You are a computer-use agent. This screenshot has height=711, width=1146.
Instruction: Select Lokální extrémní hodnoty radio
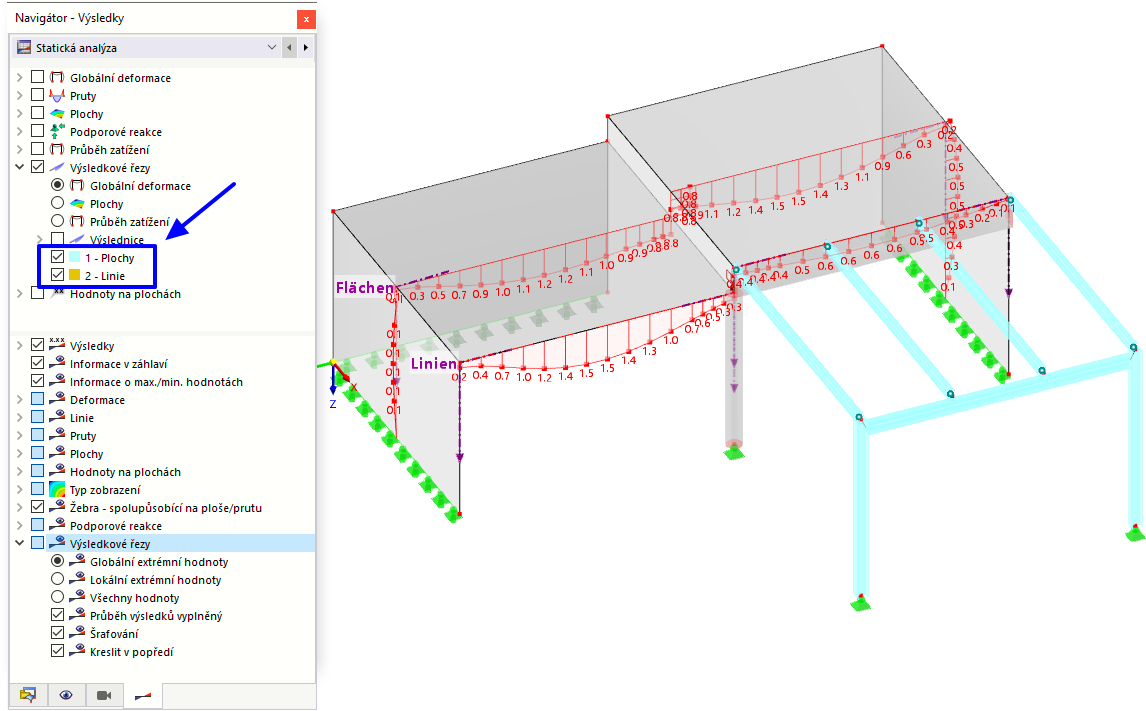[57, 579]
